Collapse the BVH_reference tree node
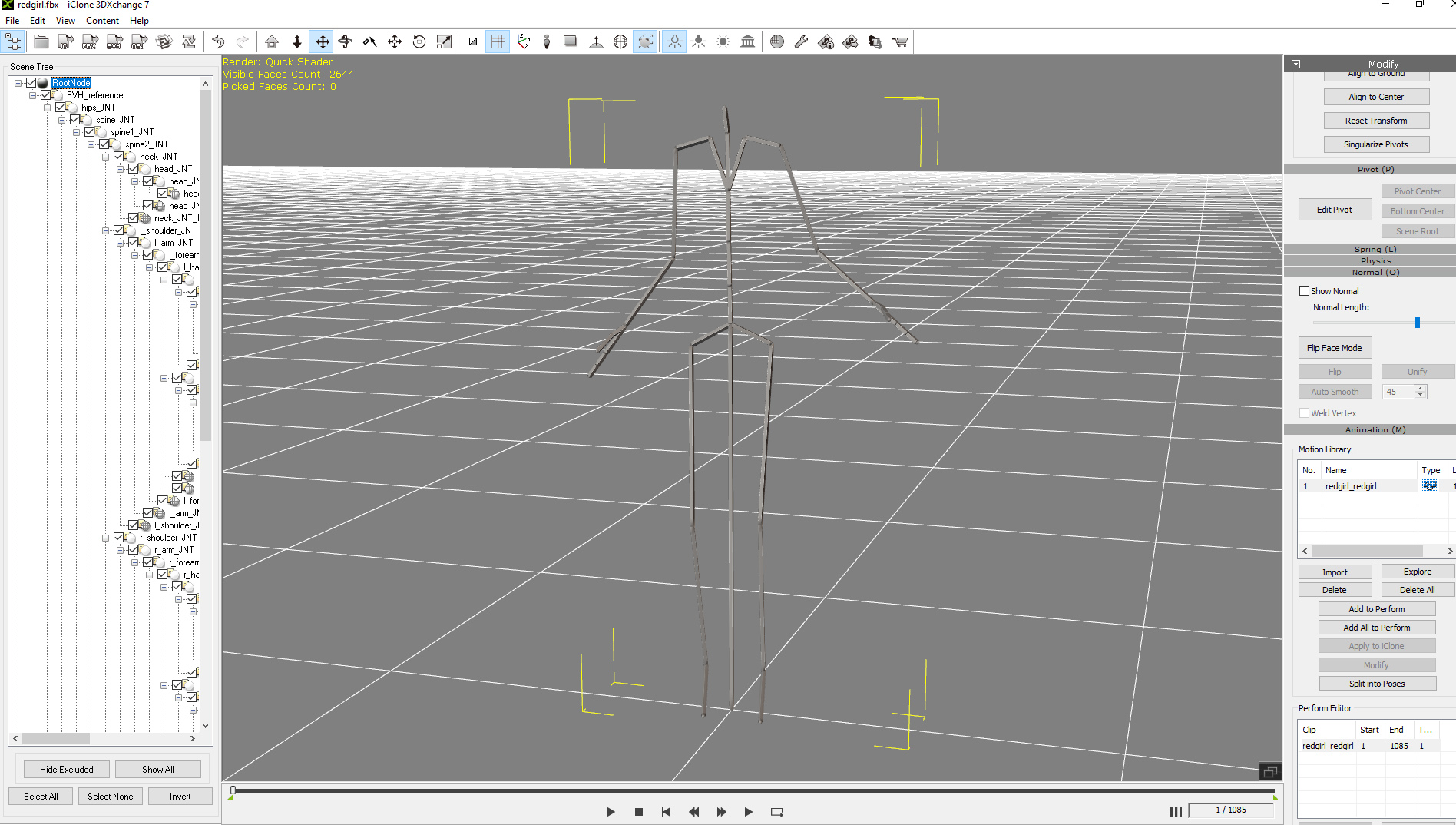The image size is (1456, 825). pyautogui.click(x=33, y=95)
